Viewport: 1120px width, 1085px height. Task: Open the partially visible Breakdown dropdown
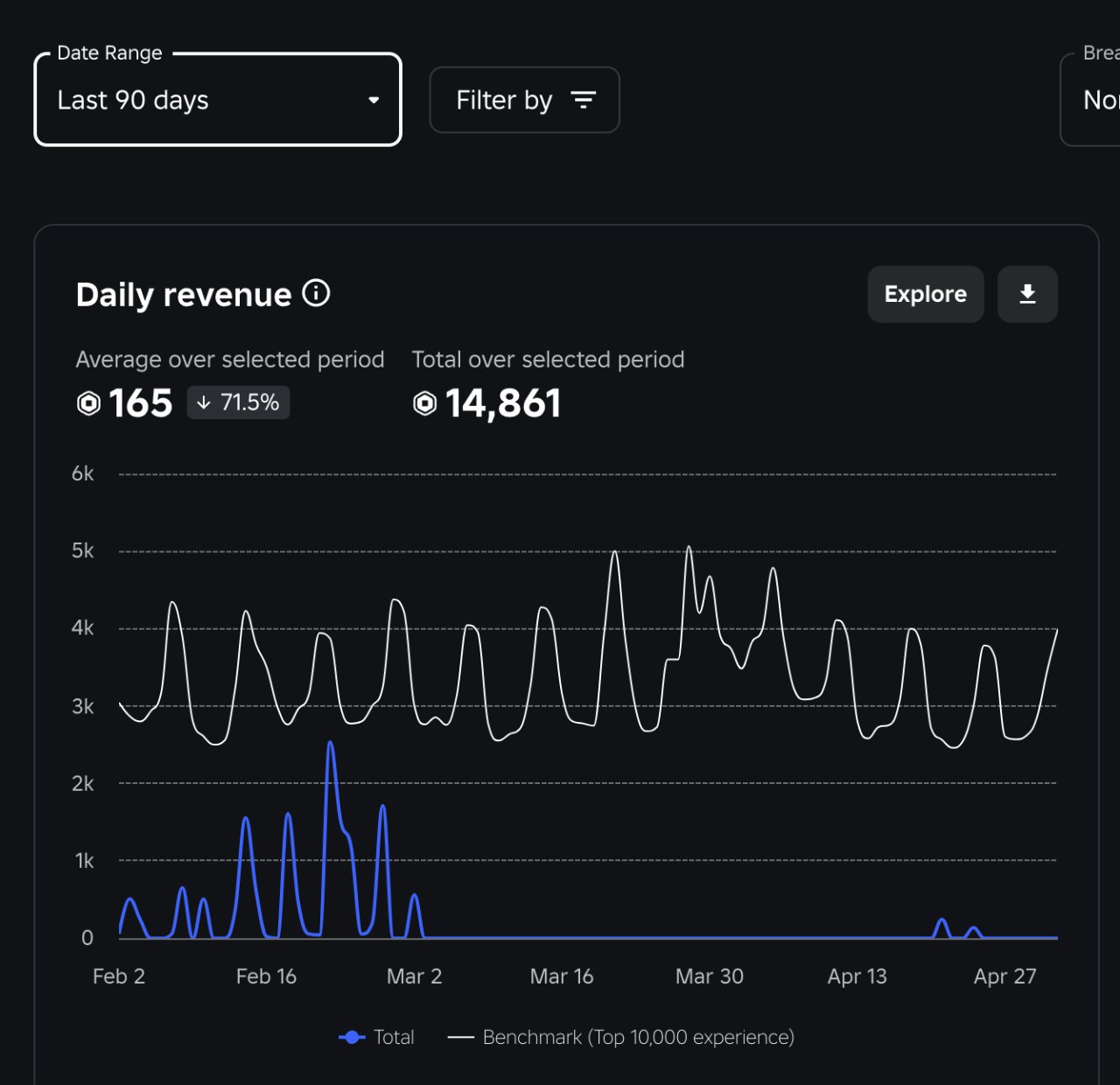point(1091,100)
